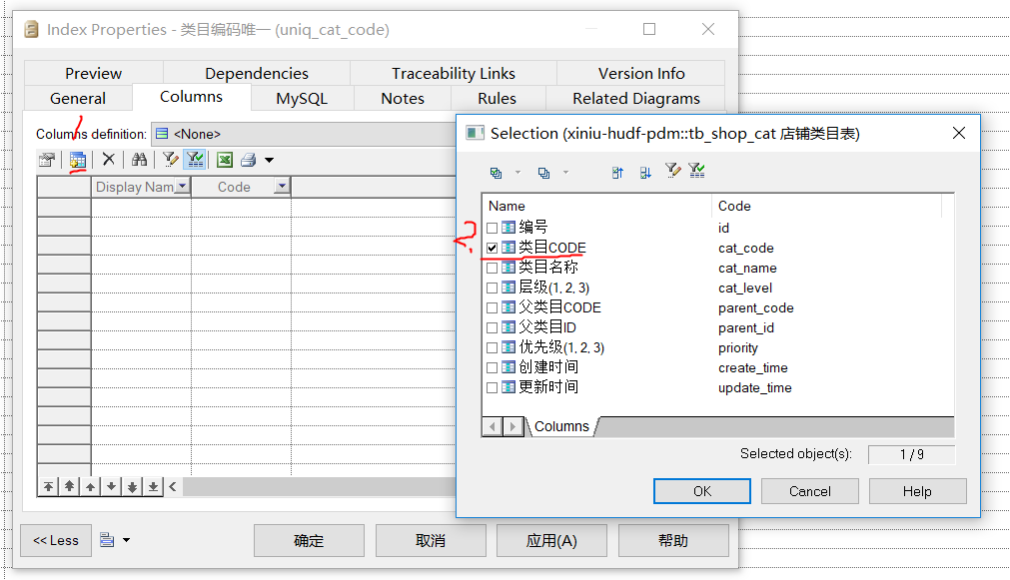Click the left scroll arrow in the columns grid
The image size is (1010, 580).
(x=173, y=487)
